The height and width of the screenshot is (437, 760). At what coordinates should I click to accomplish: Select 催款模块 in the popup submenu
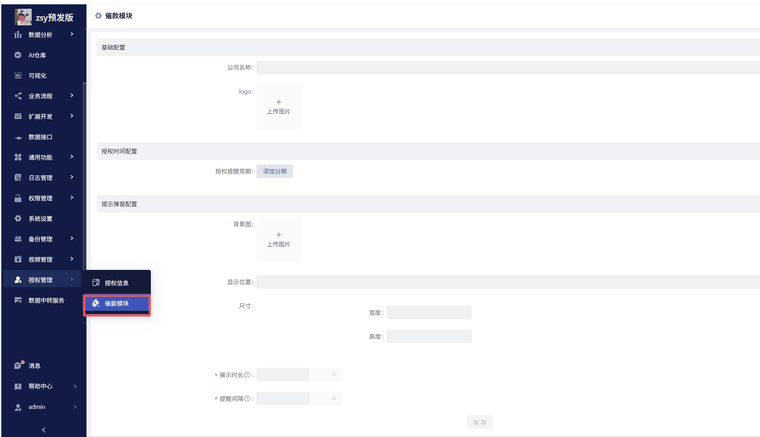pos(117,303)
